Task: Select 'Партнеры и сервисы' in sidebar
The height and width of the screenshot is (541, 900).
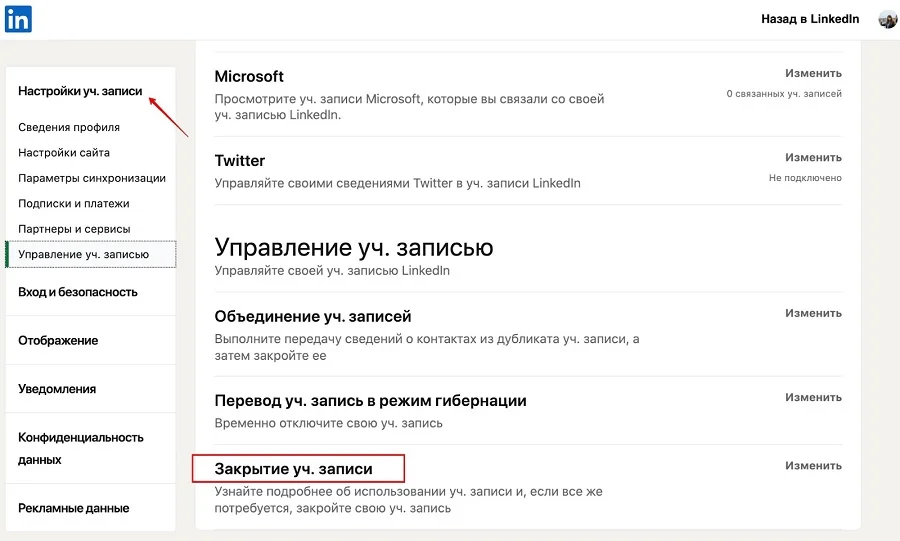Action: click(x=74, y=229)
